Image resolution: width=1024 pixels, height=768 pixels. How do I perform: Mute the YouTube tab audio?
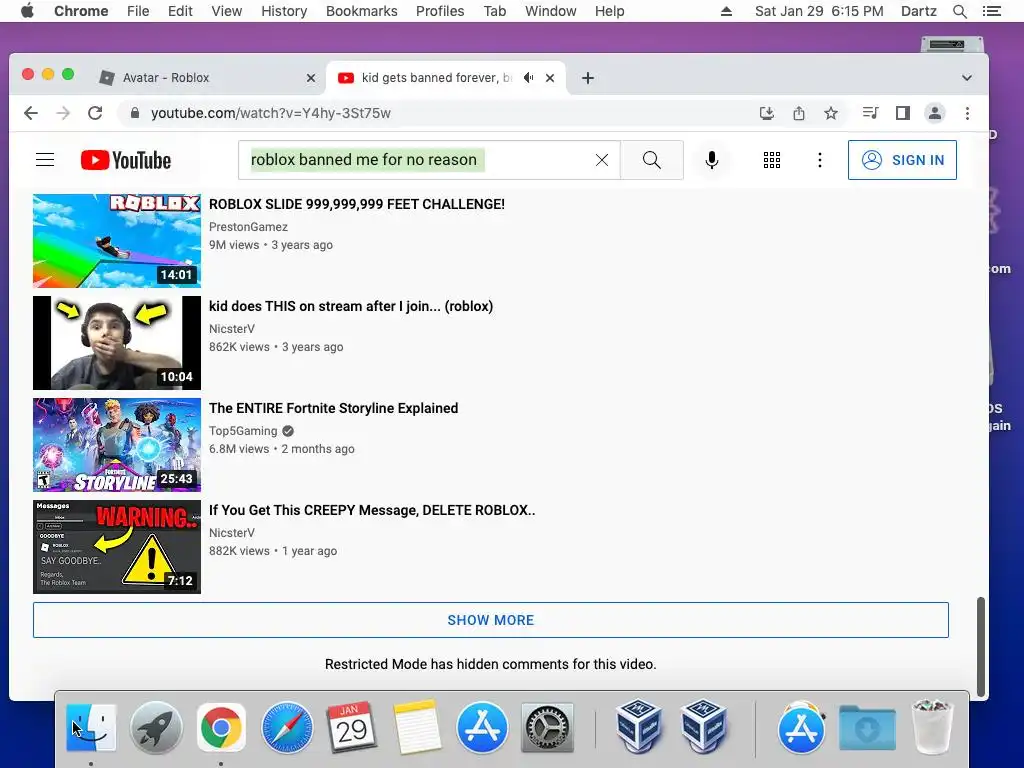tap(528, 78)
